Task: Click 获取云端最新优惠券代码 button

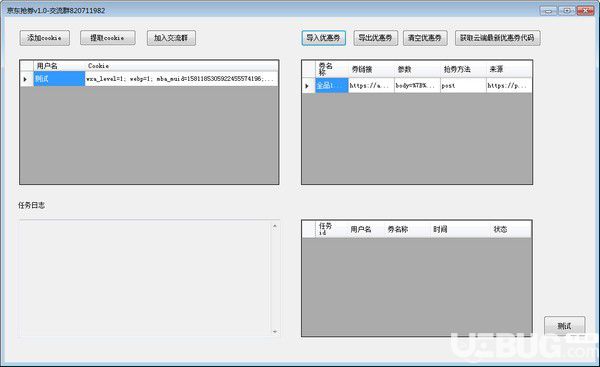Action: [x=497, y=38]
